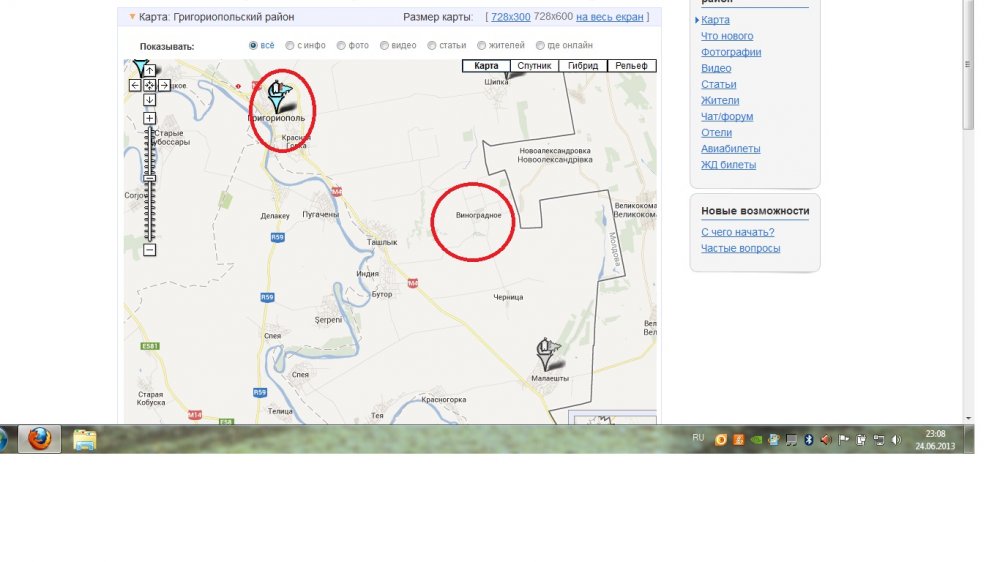Viewport: 1000px width, 562px height.
Task: Switch the map to Спутник view
Action: coord(534,66)
